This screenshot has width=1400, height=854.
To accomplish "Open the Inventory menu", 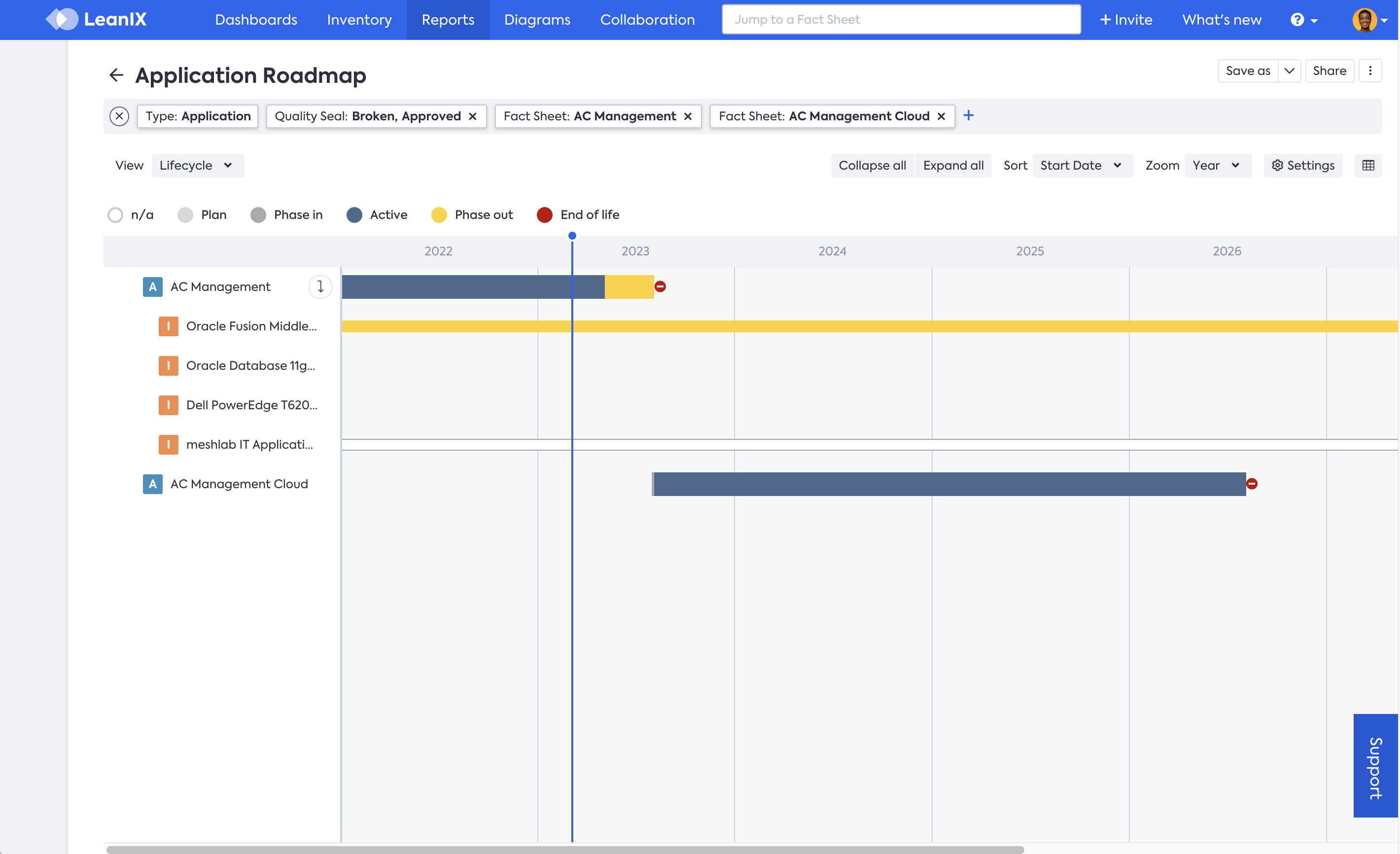I will 359,20.
